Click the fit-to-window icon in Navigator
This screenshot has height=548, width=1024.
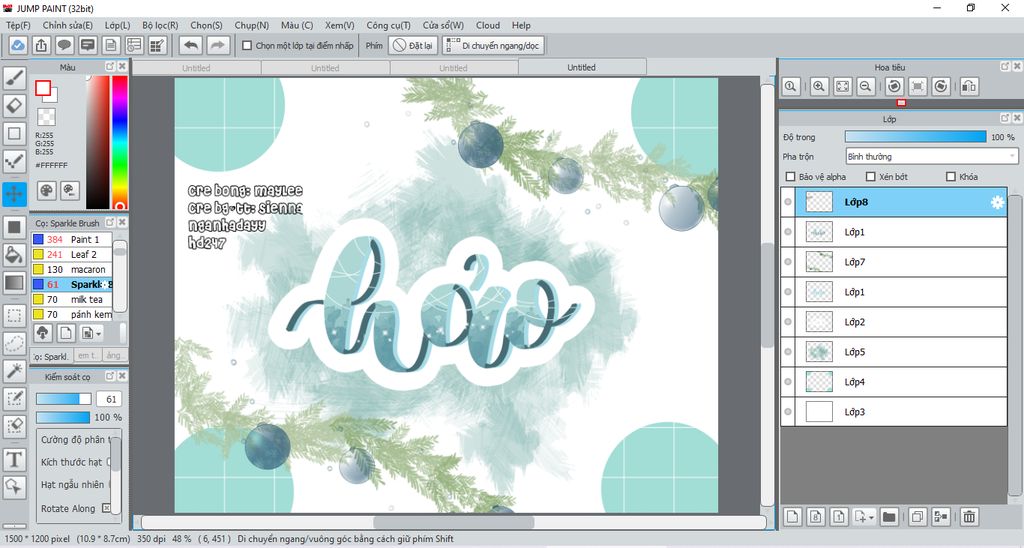tap(842, 86)
